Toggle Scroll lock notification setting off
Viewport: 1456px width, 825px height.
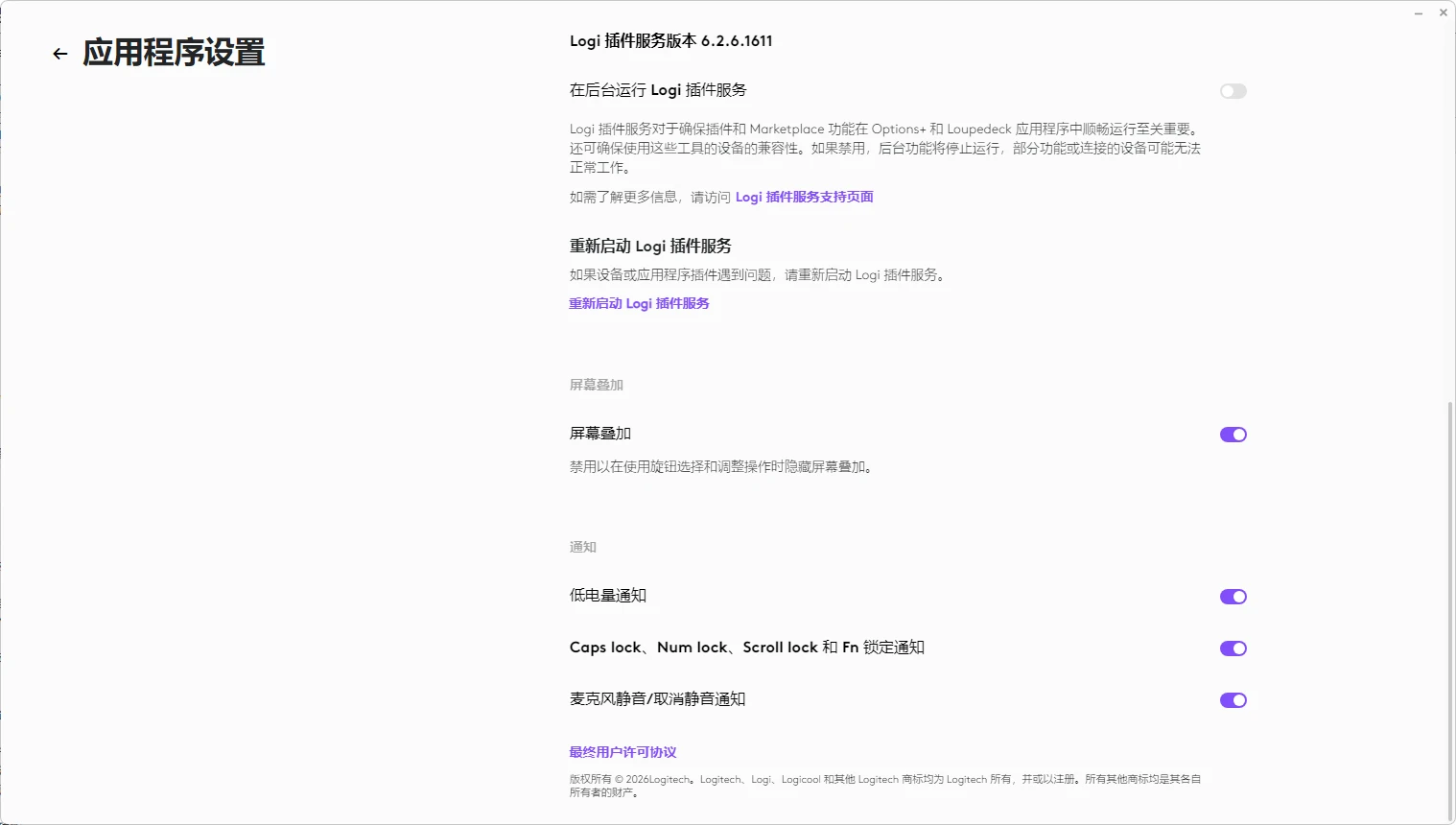[1233, 648]
